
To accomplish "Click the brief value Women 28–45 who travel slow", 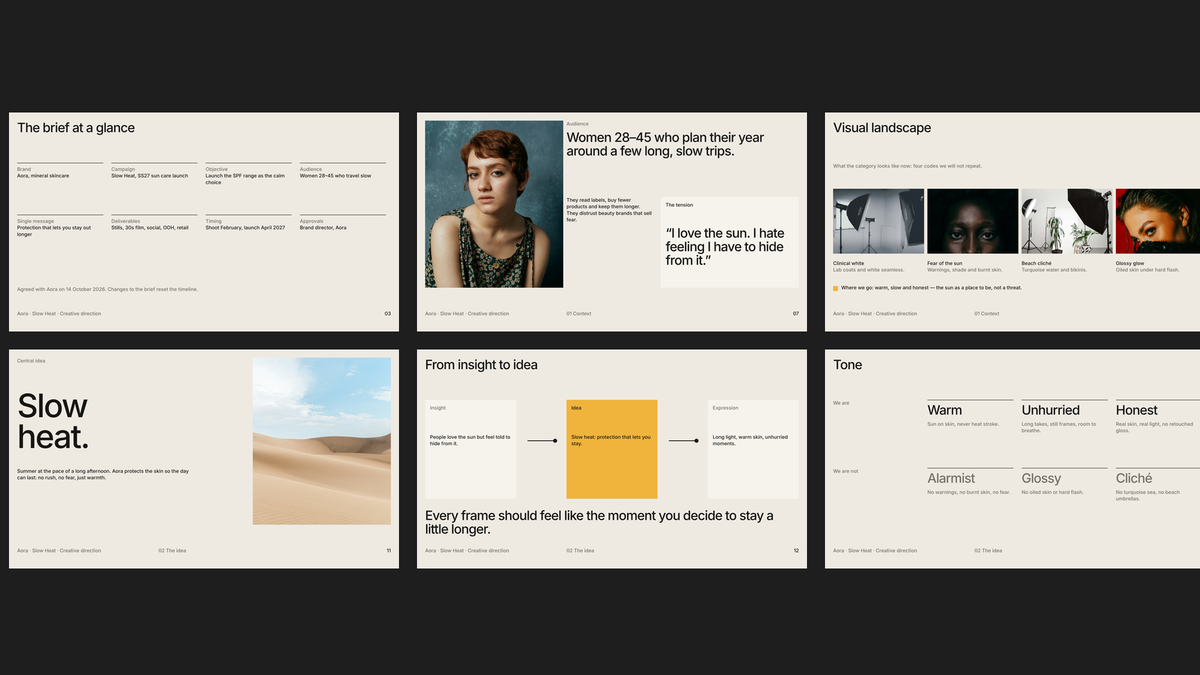I will (x=335, y=176).
